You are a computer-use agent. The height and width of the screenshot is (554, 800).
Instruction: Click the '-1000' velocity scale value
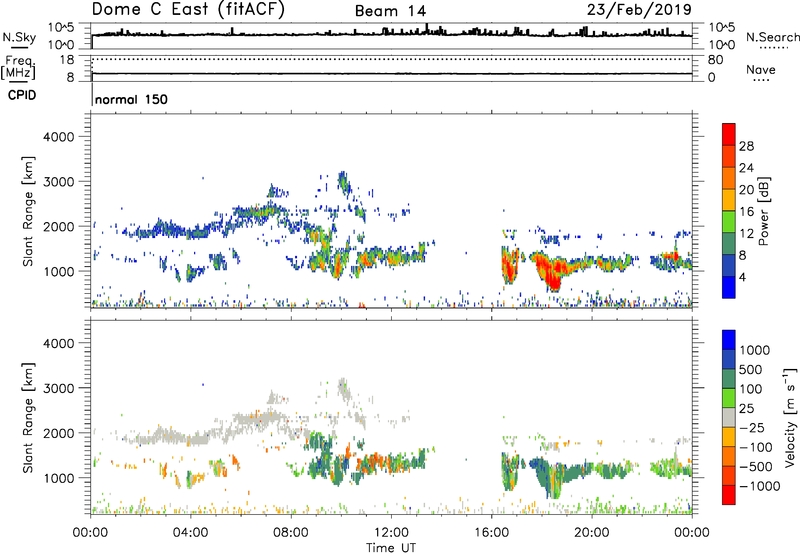(x=760, y=486)
